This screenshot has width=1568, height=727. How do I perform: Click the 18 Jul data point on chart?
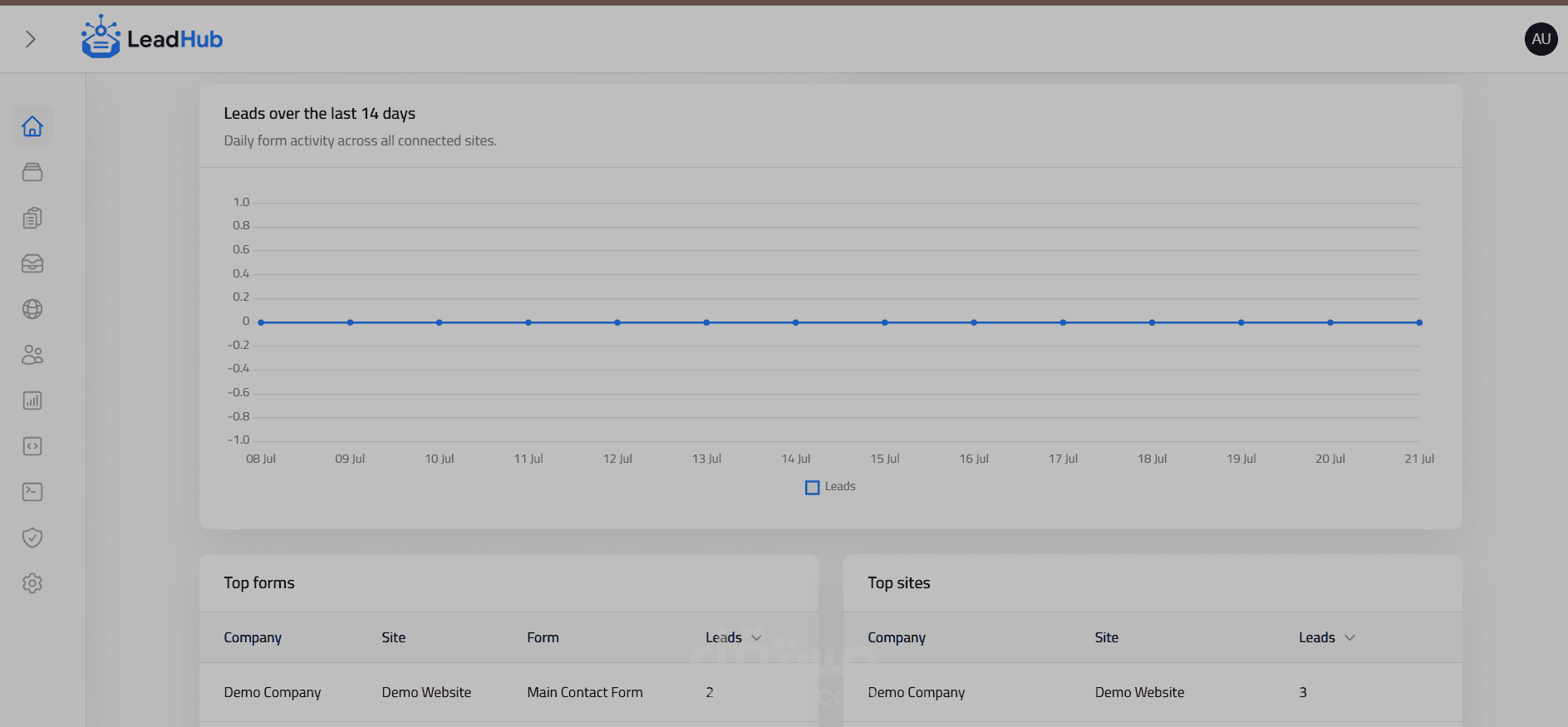(x=1152, y=322)
